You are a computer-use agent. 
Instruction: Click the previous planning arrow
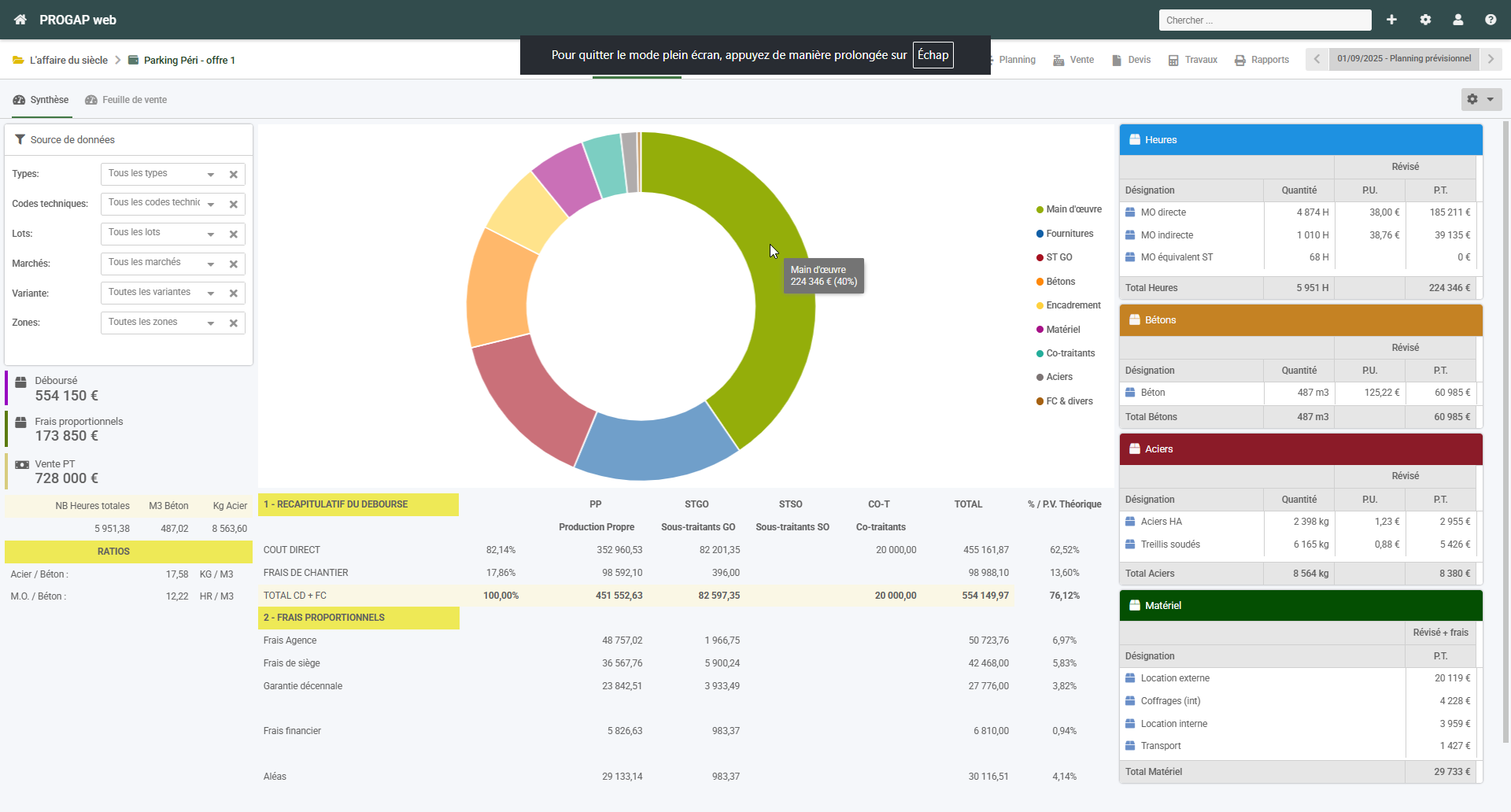1317,59
